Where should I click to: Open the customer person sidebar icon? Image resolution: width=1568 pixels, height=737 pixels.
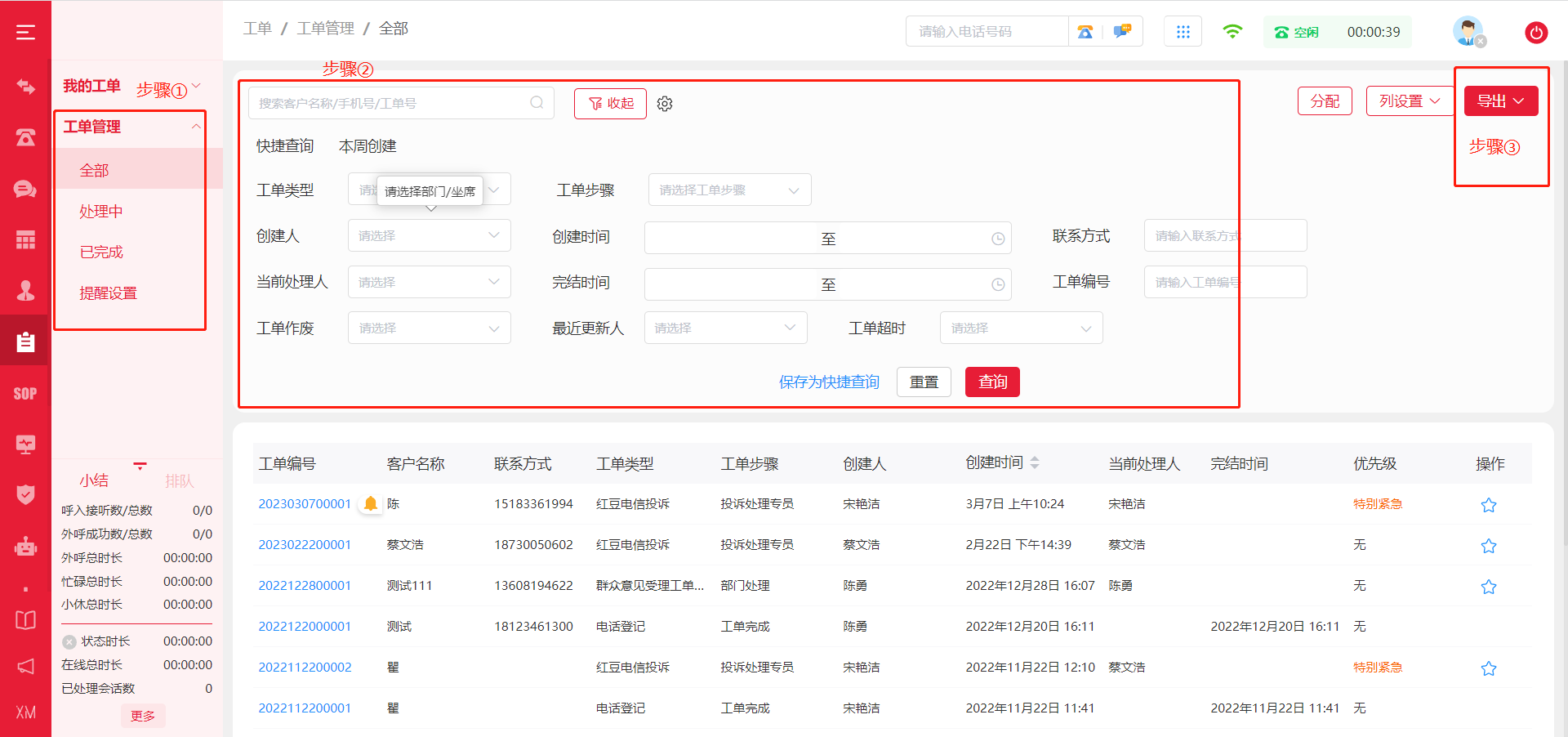(x=25, y=291)
